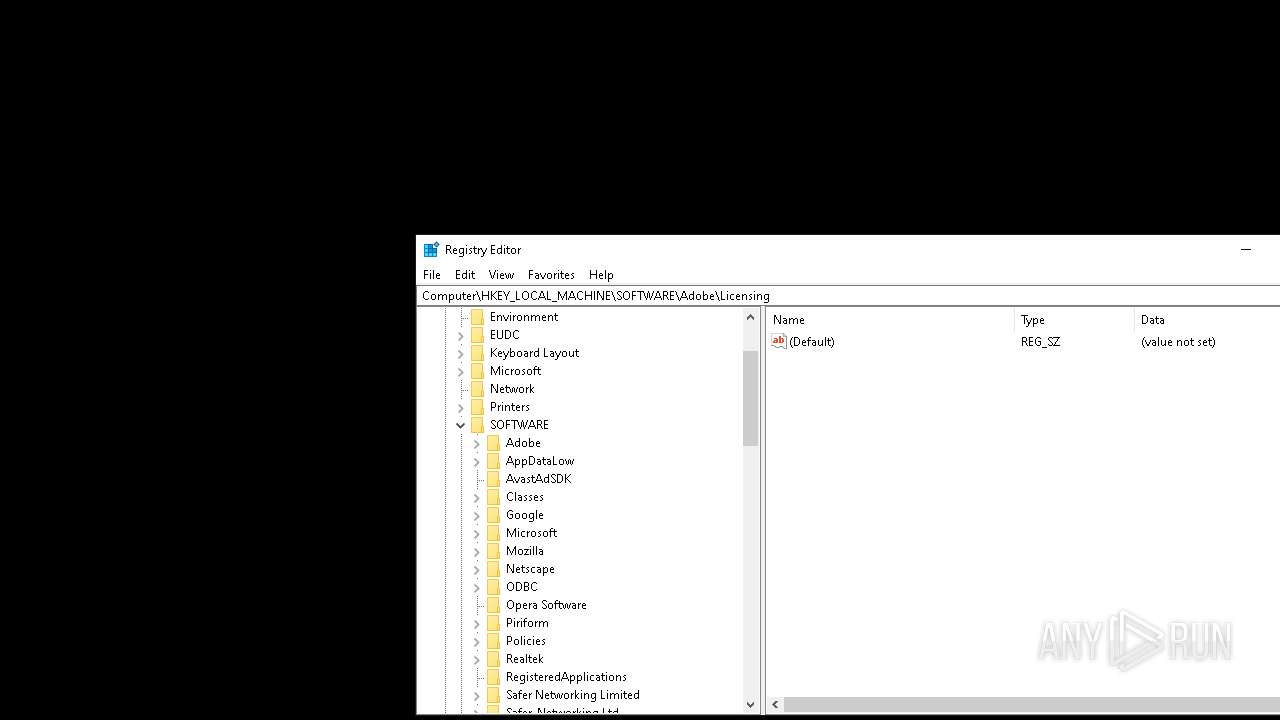The width and height of the screenshot is (1280, 720).
Task: Sort values by Name column header
Action: 890,320
